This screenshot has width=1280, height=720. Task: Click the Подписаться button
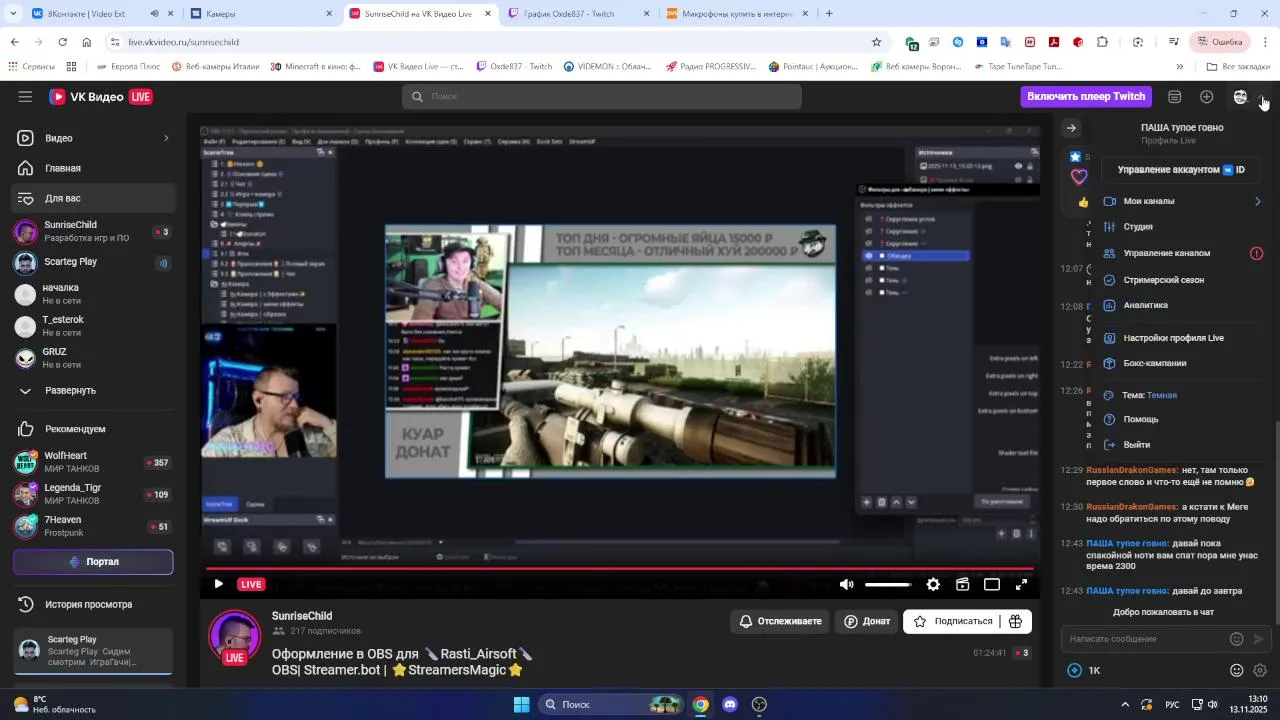(952, 622)
